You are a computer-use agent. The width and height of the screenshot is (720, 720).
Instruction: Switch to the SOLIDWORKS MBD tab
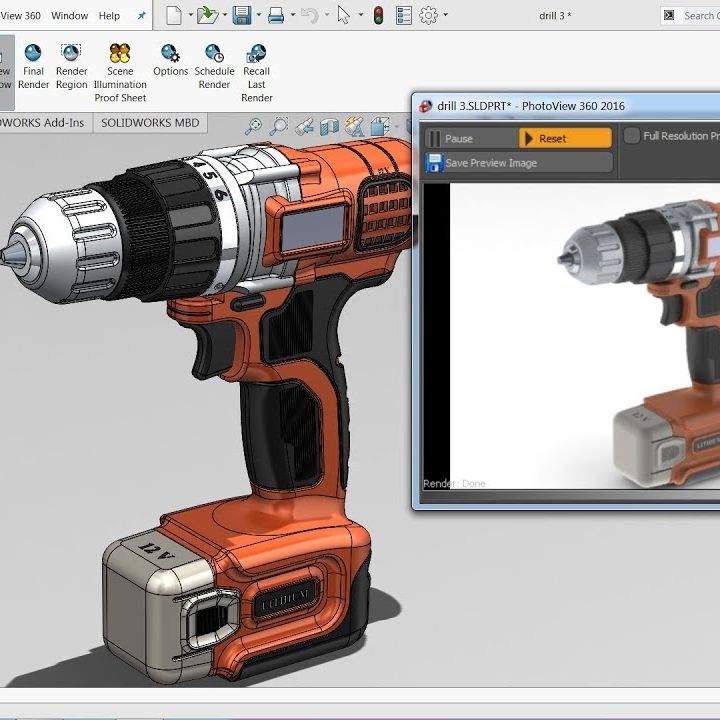pyautogui.click(x=150, y=123)
